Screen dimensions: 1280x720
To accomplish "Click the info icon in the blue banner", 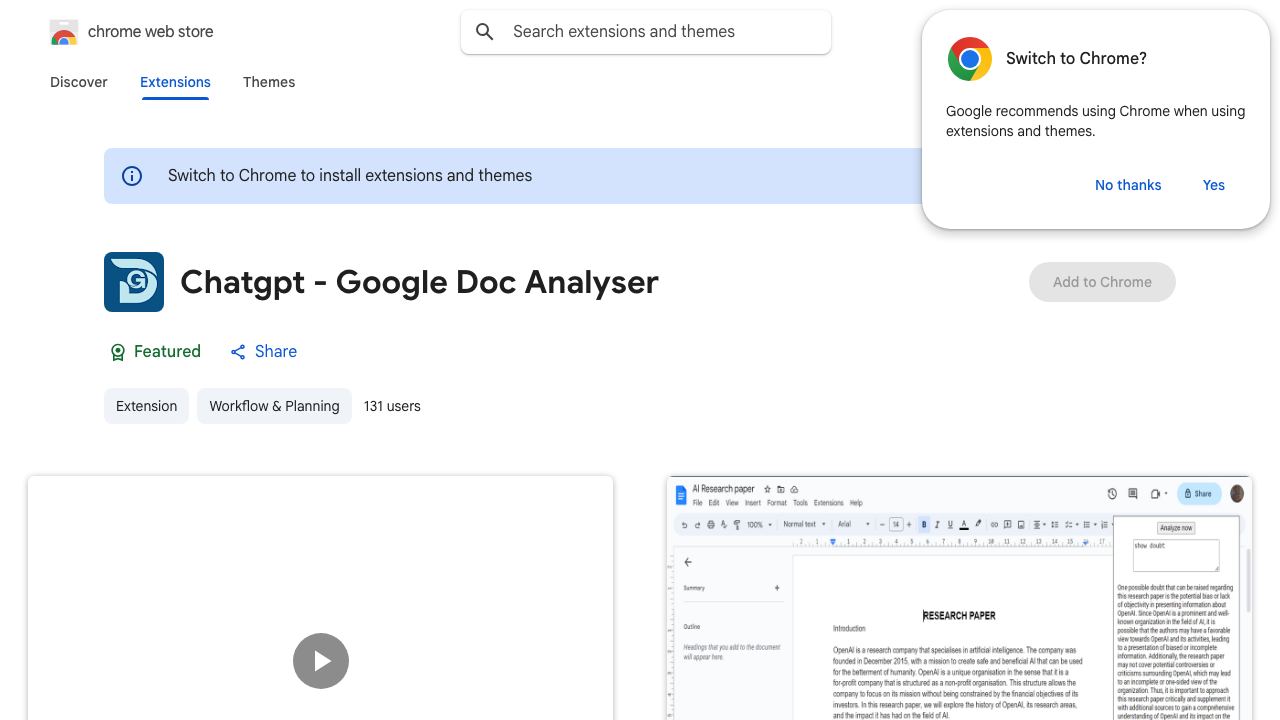I will click(x=132, y=176).
